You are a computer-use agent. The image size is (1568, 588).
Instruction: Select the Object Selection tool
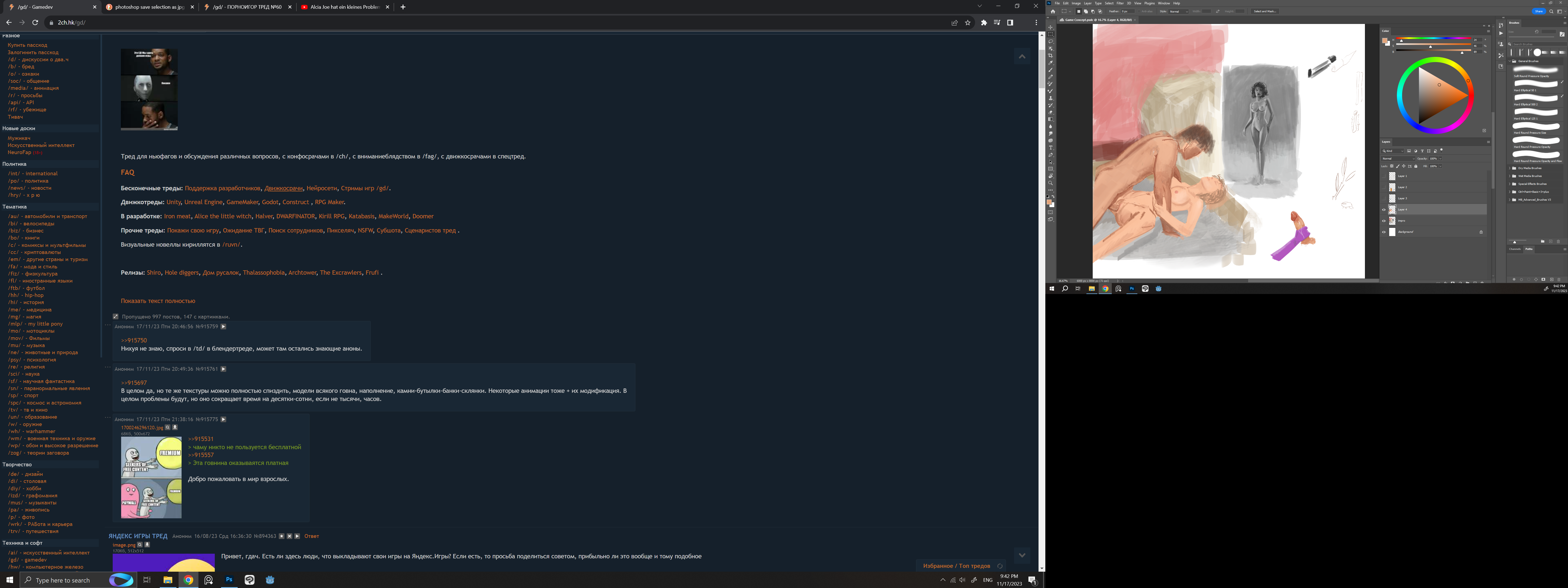(1051, 49)
